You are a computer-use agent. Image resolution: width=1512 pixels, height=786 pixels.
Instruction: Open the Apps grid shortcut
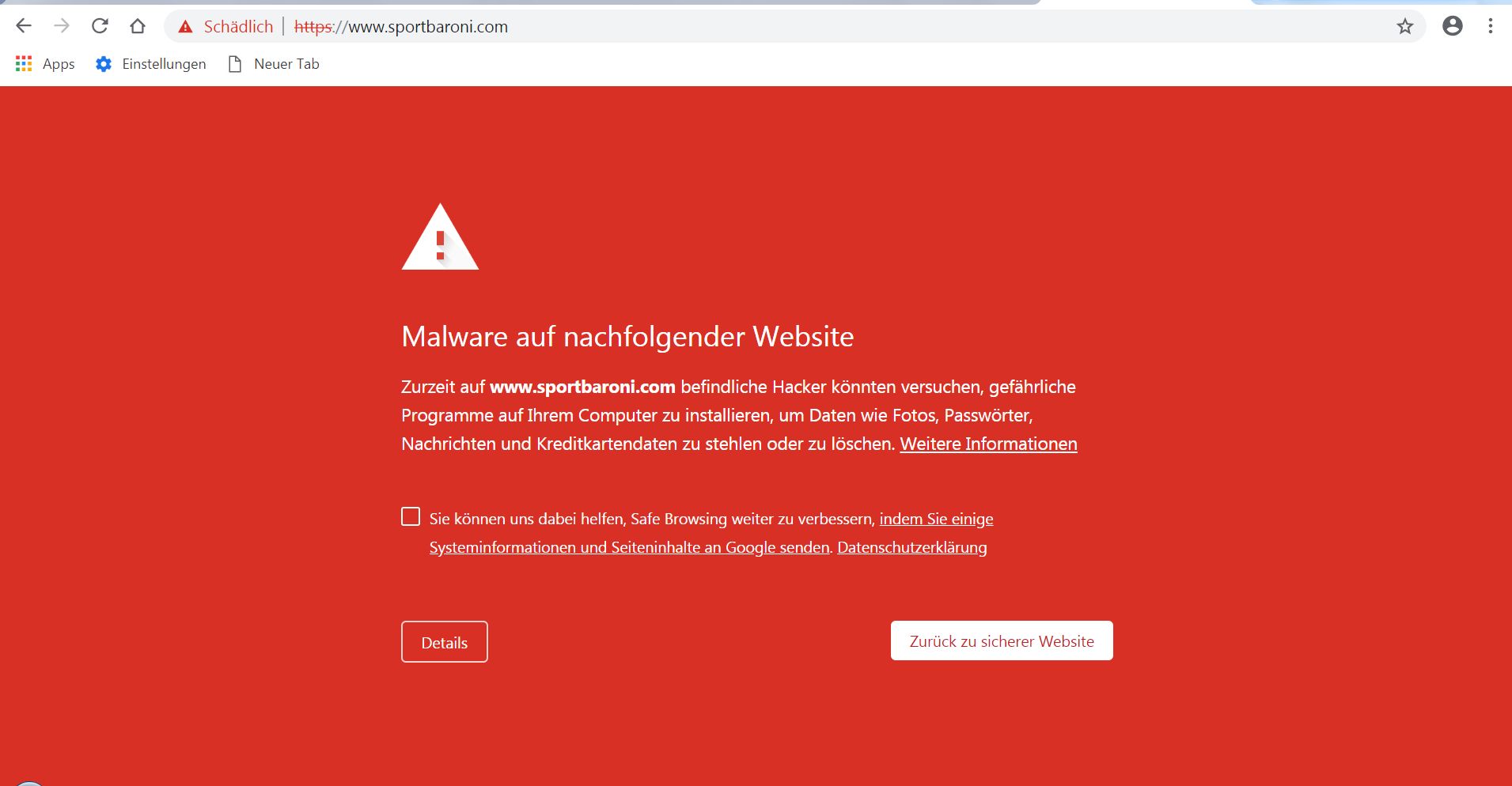click(x=45, y=64)
